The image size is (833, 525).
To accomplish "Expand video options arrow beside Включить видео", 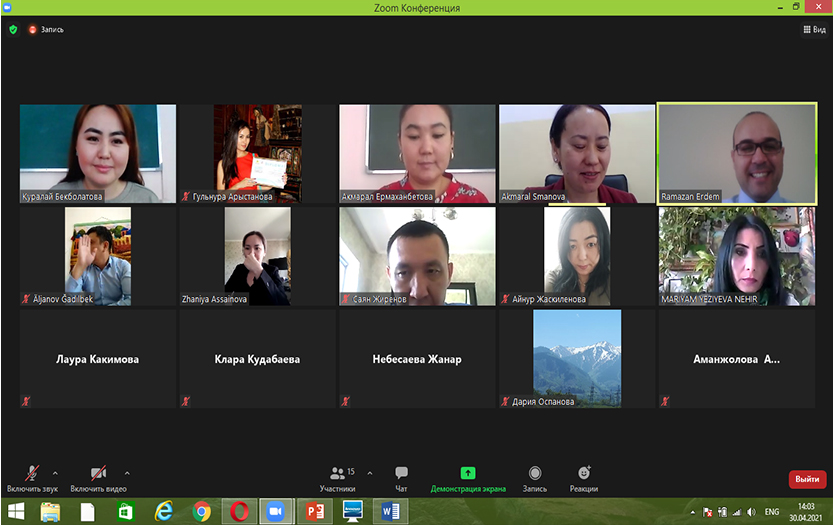I will 127,472.
